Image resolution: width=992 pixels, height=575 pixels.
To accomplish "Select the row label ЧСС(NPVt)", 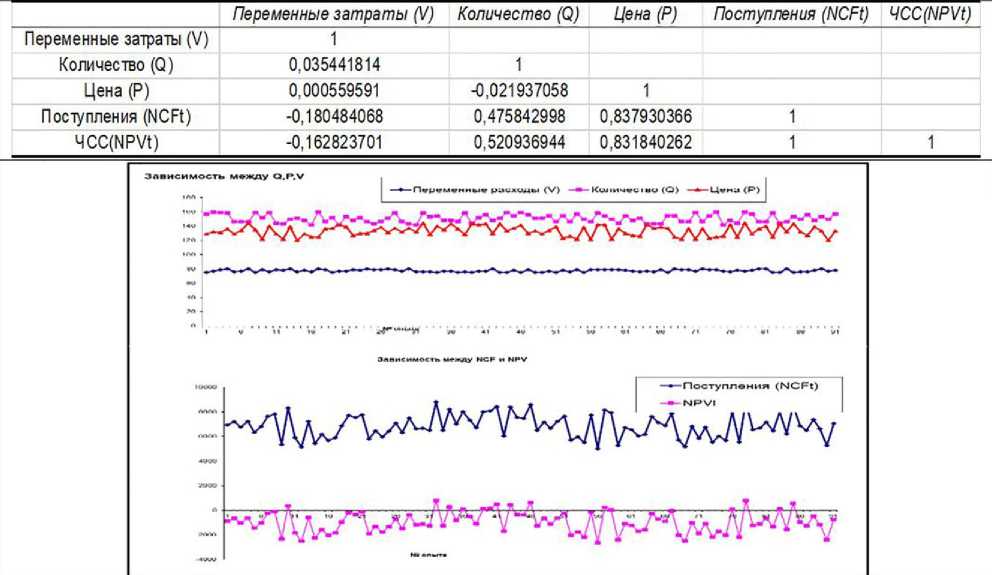I will pos(107,142).
